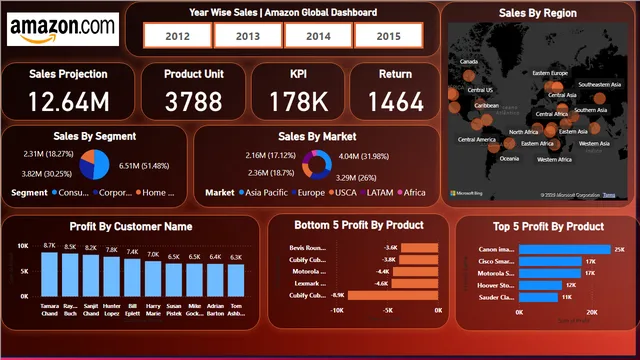The image size is (640, 360).
Task: Click the Caribbean label on the map
Action: pos(487,105)
